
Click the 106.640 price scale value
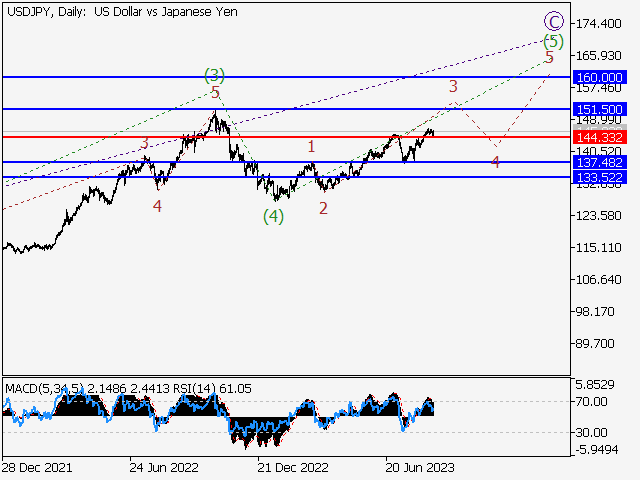coord(598,280)
